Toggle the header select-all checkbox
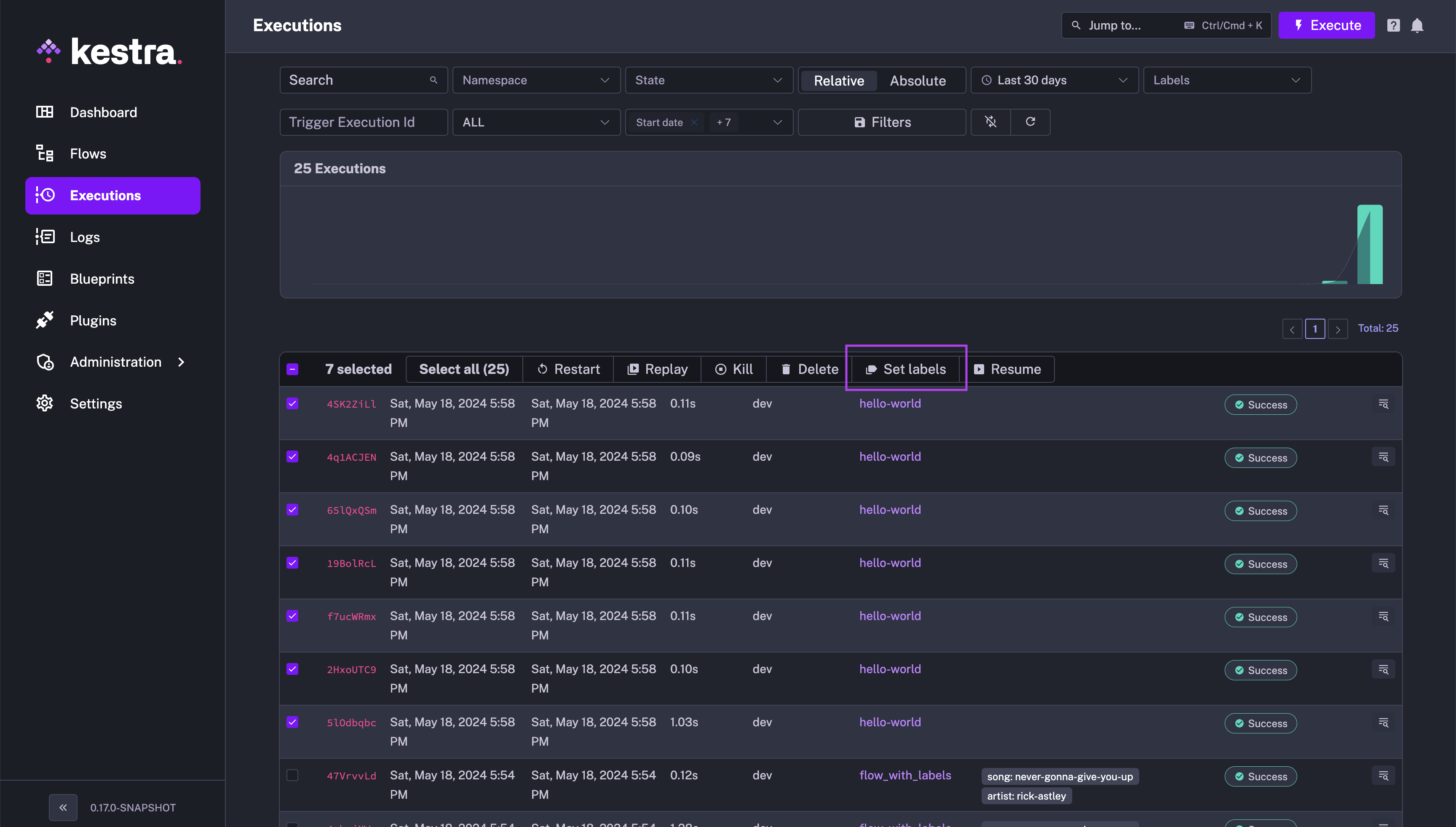The width and height of the screenshot is (1456, 827). tap(292, 369)
